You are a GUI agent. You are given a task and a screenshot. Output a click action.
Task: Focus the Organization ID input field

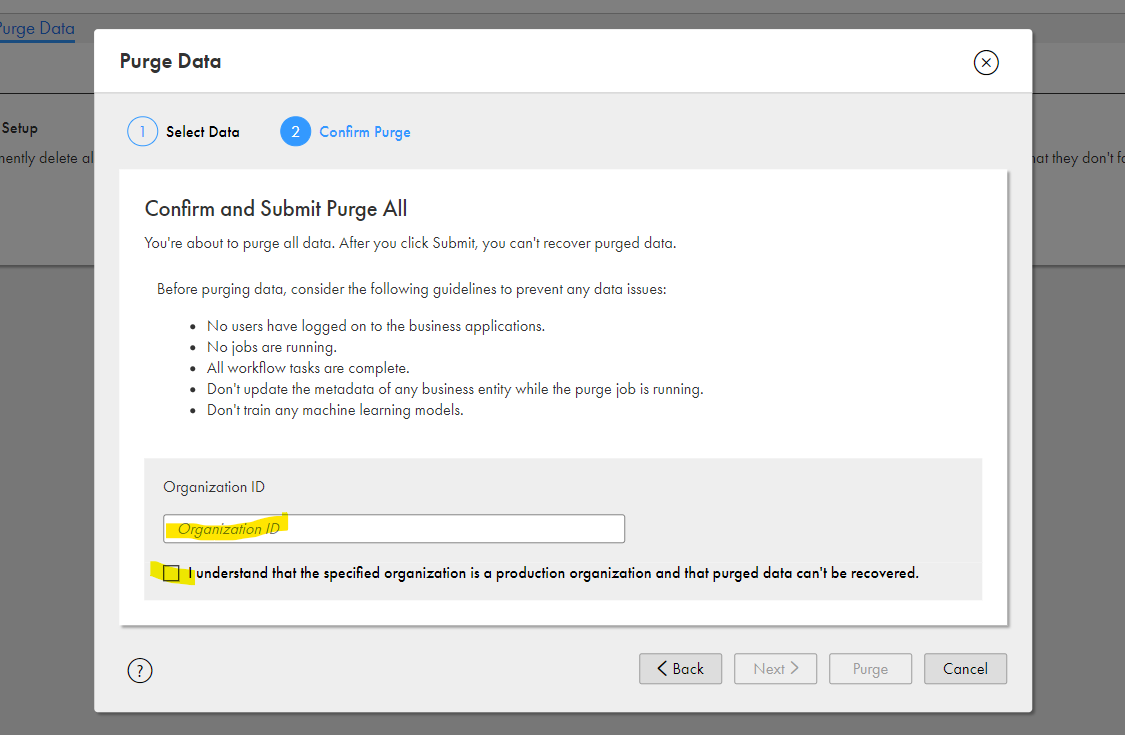[394, 528]
